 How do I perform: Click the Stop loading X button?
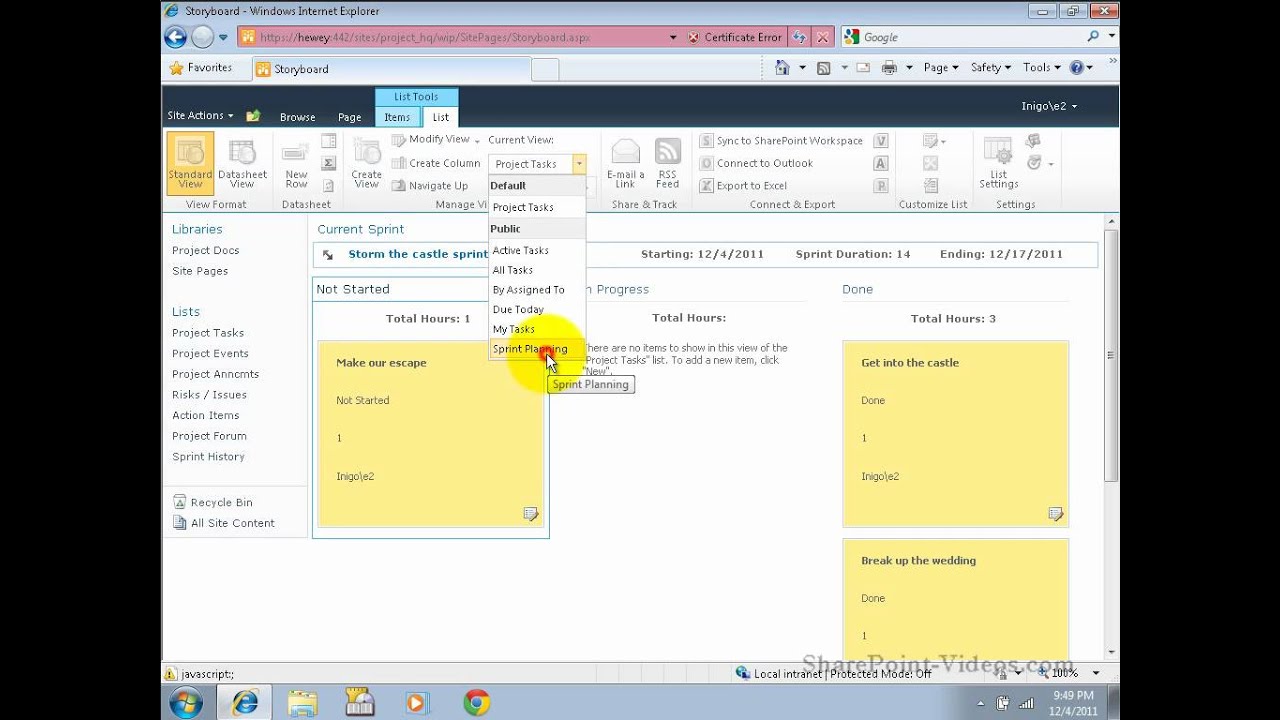click(x=823, y=37)
